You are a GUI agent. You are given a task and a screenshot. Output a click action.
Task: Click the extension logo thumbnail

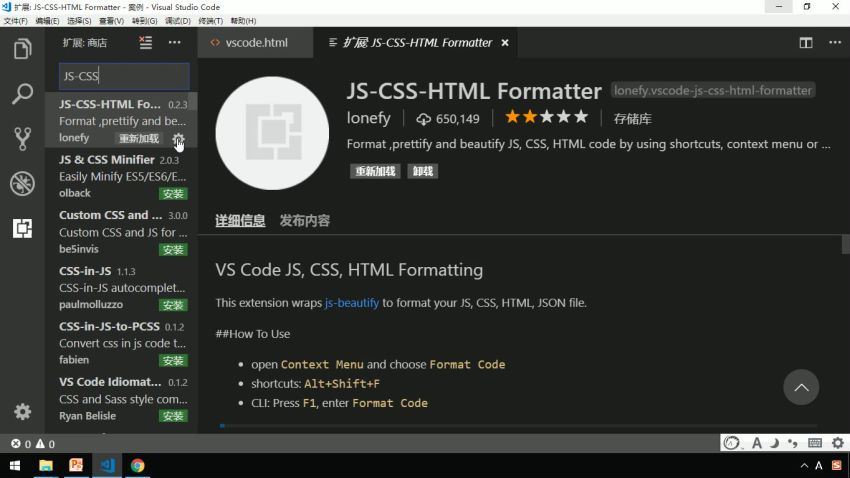pos(272,133)
